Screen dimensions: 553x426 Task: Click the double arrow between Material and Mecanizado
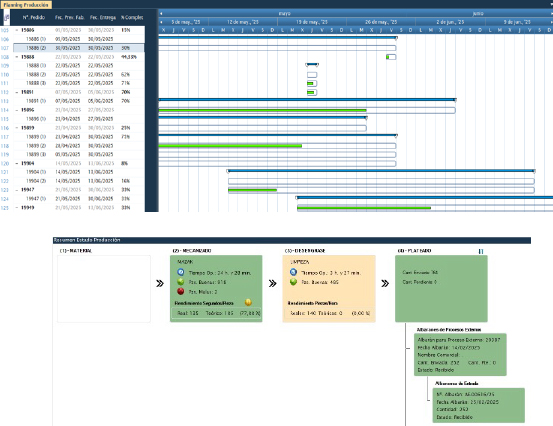point(160,284)
